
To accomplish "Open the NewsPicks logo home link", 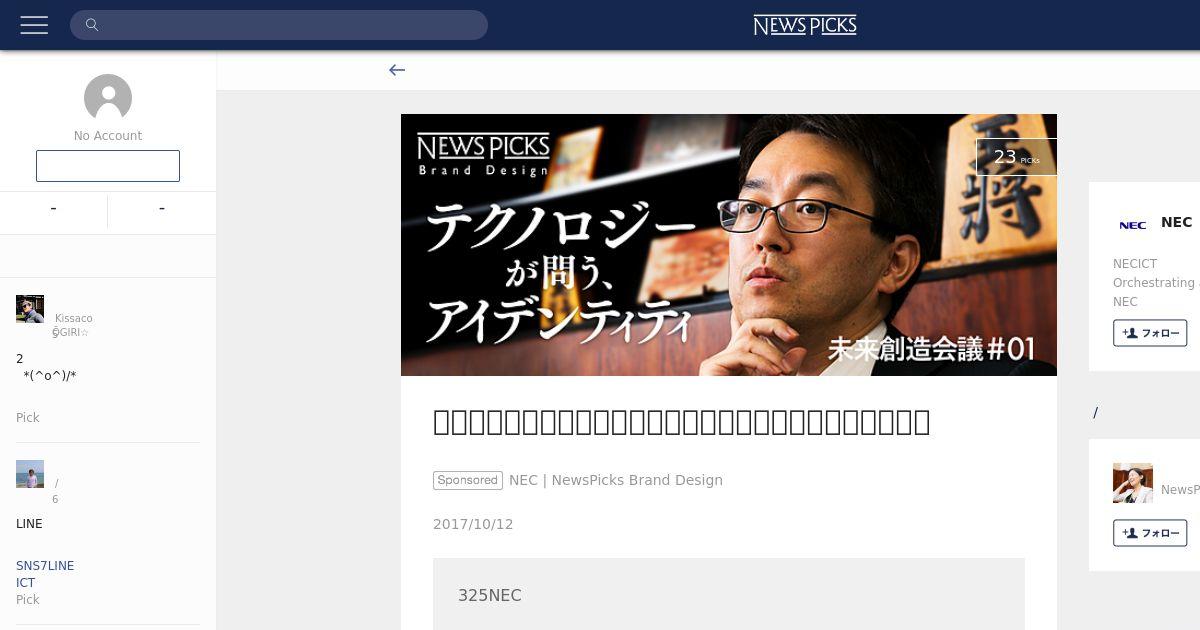I will tap(805, 25).
